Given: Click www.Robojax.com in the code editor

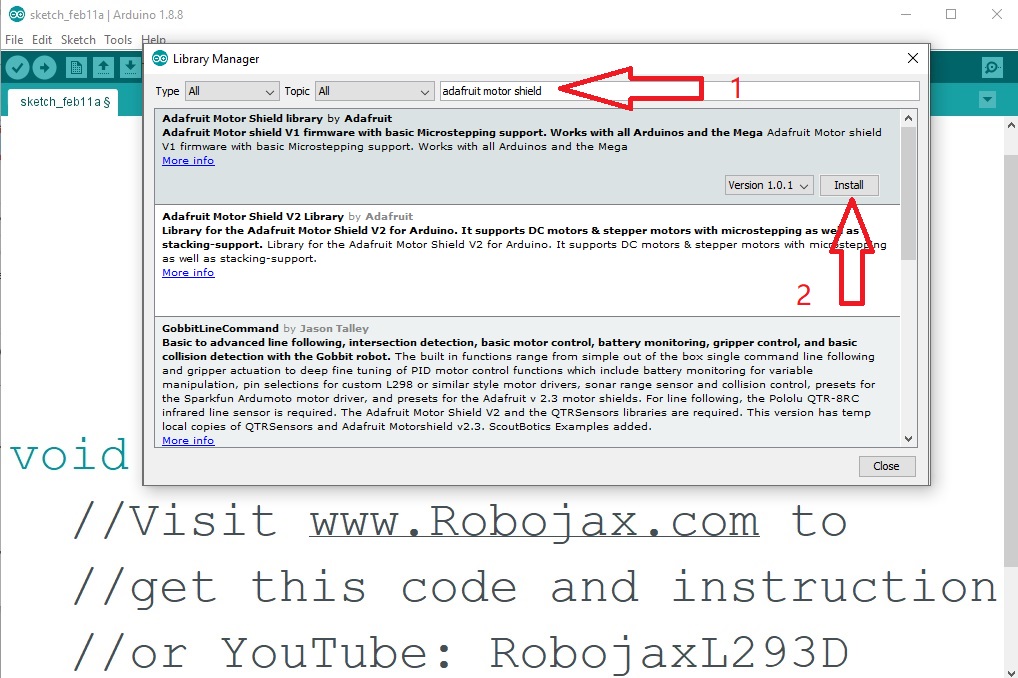Looking at the screenshot, I should [x=534, y=522].
